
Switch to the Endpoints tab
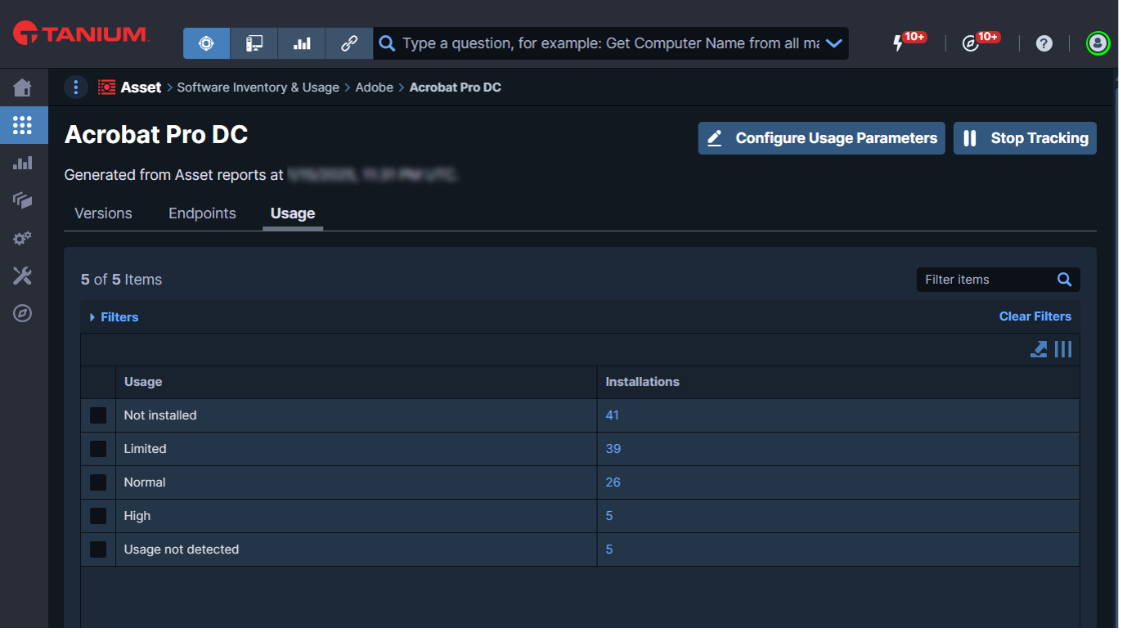pos(202,213)
